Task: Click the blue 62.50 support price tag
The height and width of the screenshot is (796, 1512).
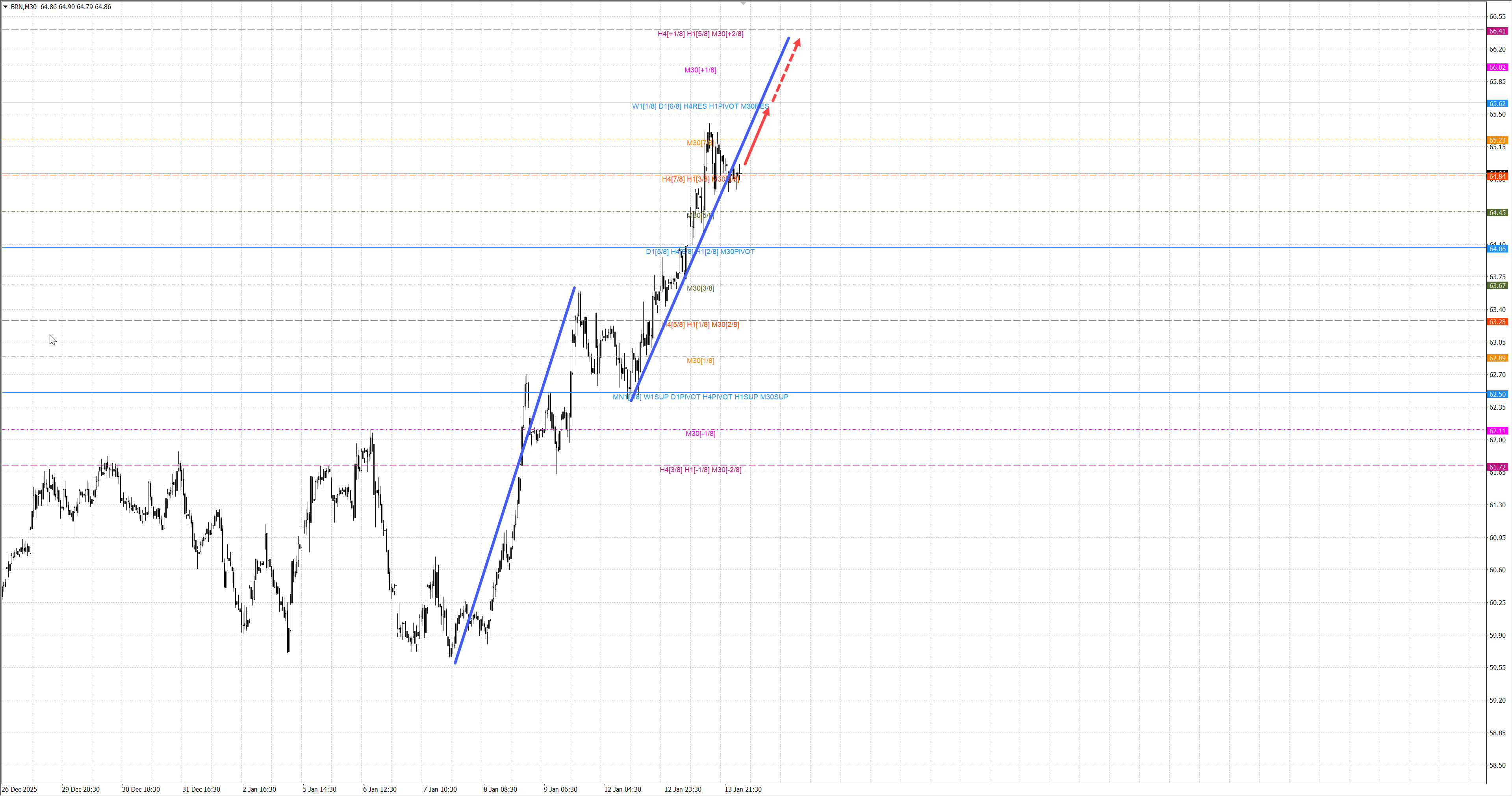Action: pyautogui.click(x=1497, y=395)
